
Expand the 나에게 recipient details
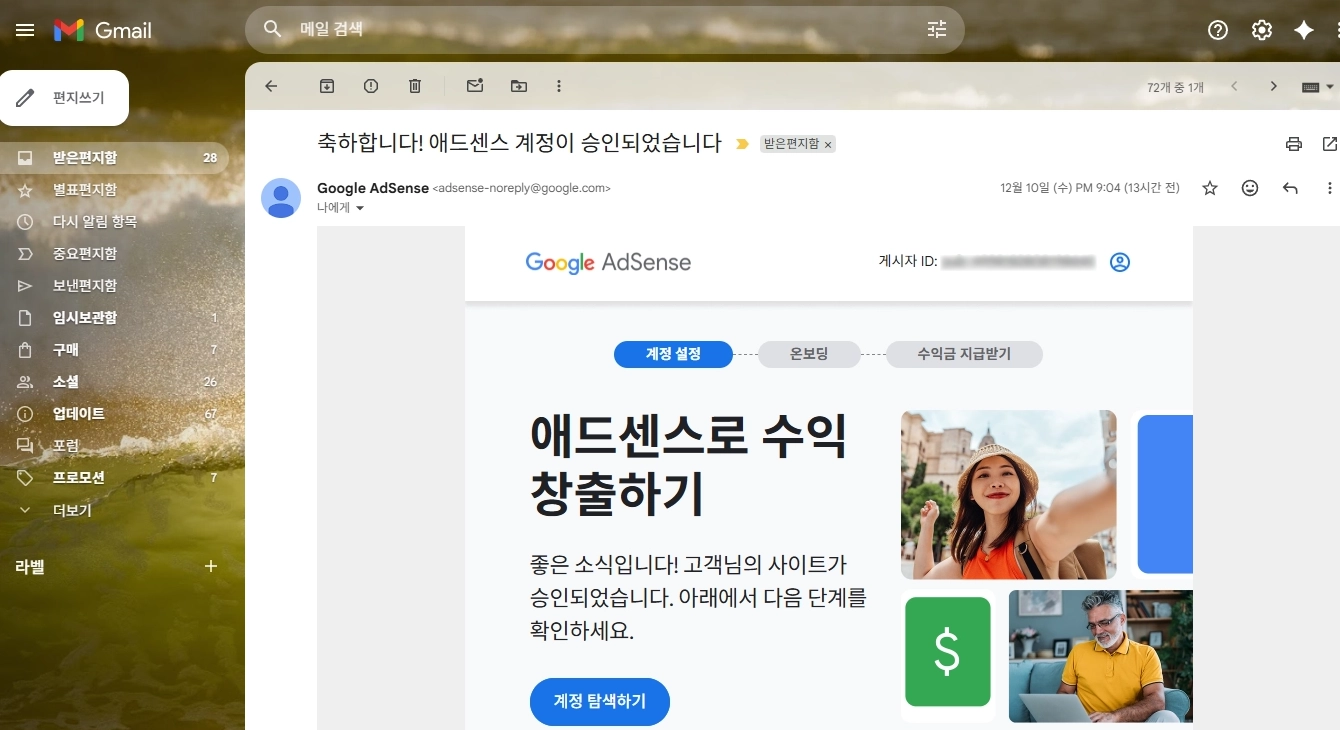pos(360,208)
